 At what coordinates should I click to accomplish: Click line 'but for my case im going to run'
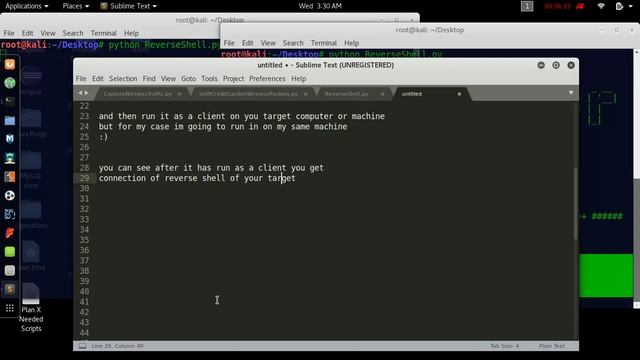click(x=223, y=127)
